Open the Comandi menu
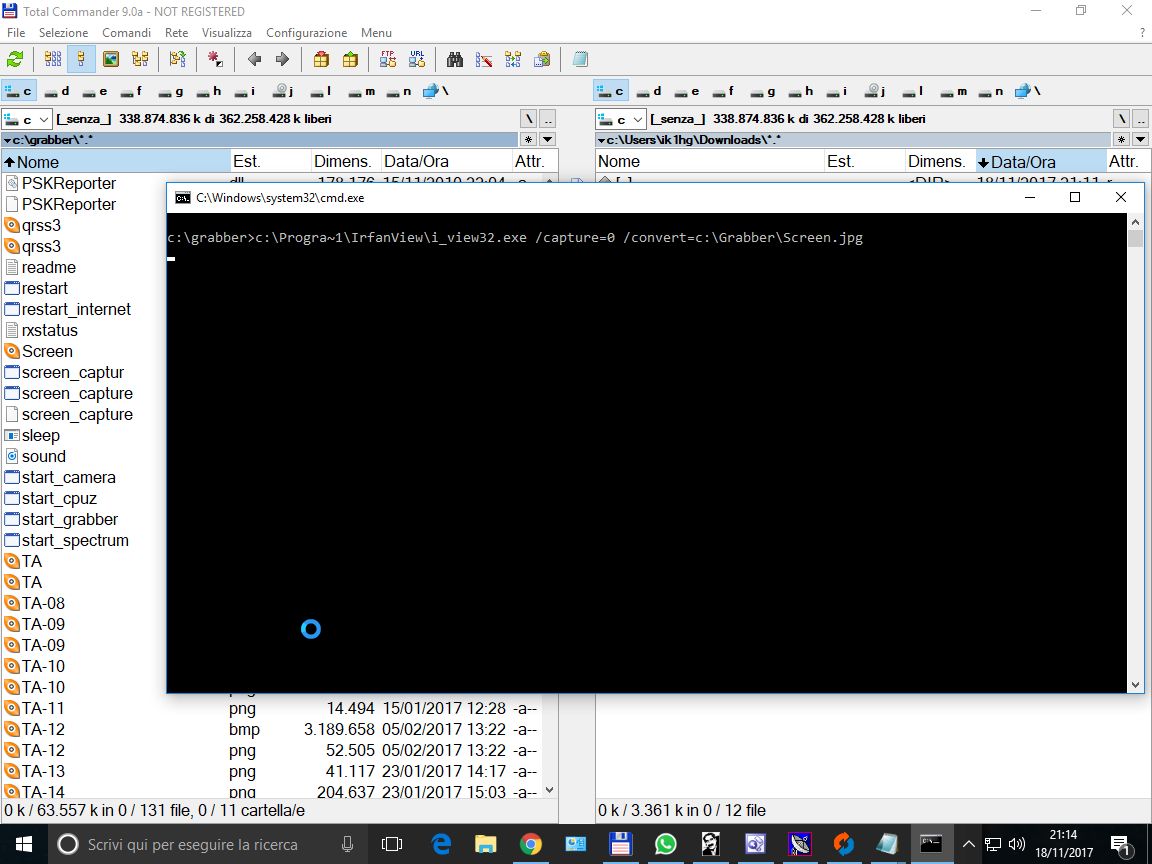This screenshot has width=1152, height=864. pos(126,33)
